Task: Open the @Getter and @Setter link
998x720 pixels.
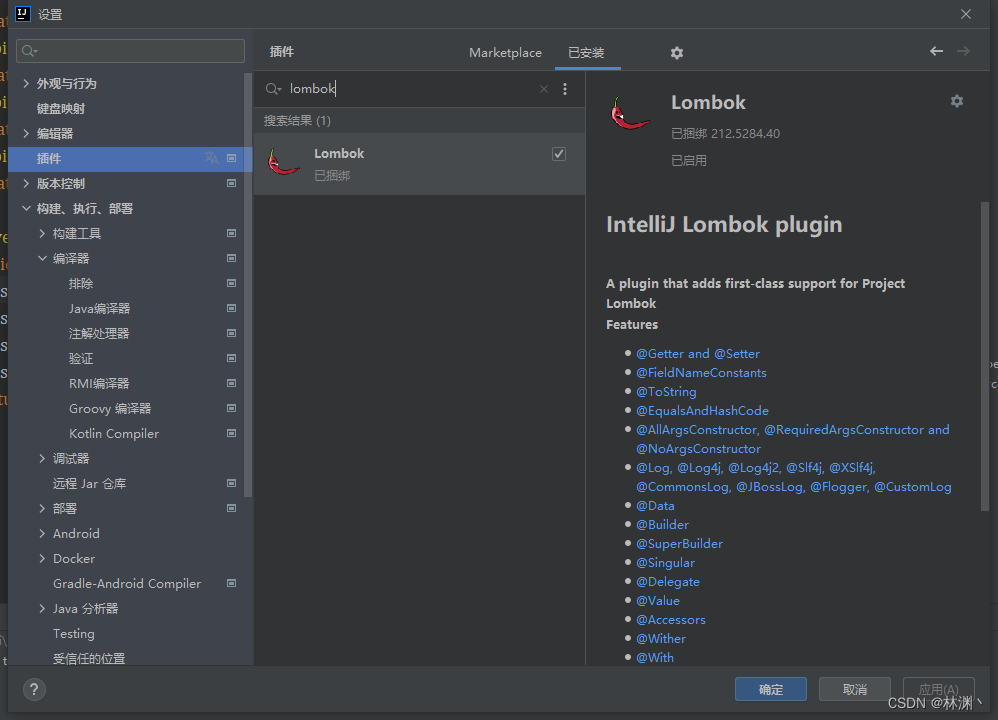Action: click(x=698, y=353)
